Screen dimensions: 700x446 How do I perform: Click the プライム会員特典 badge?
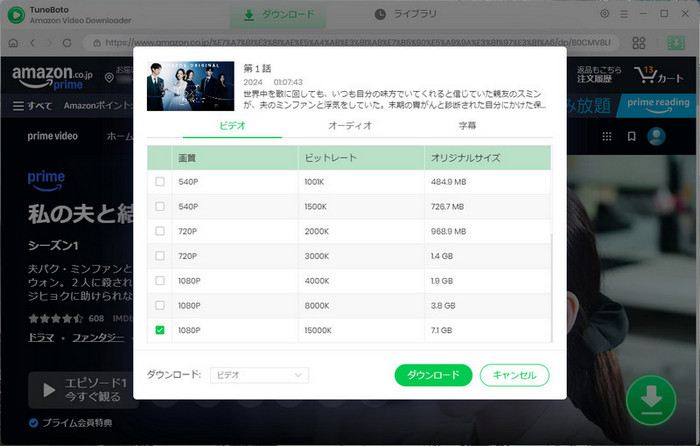click(71, 422)
